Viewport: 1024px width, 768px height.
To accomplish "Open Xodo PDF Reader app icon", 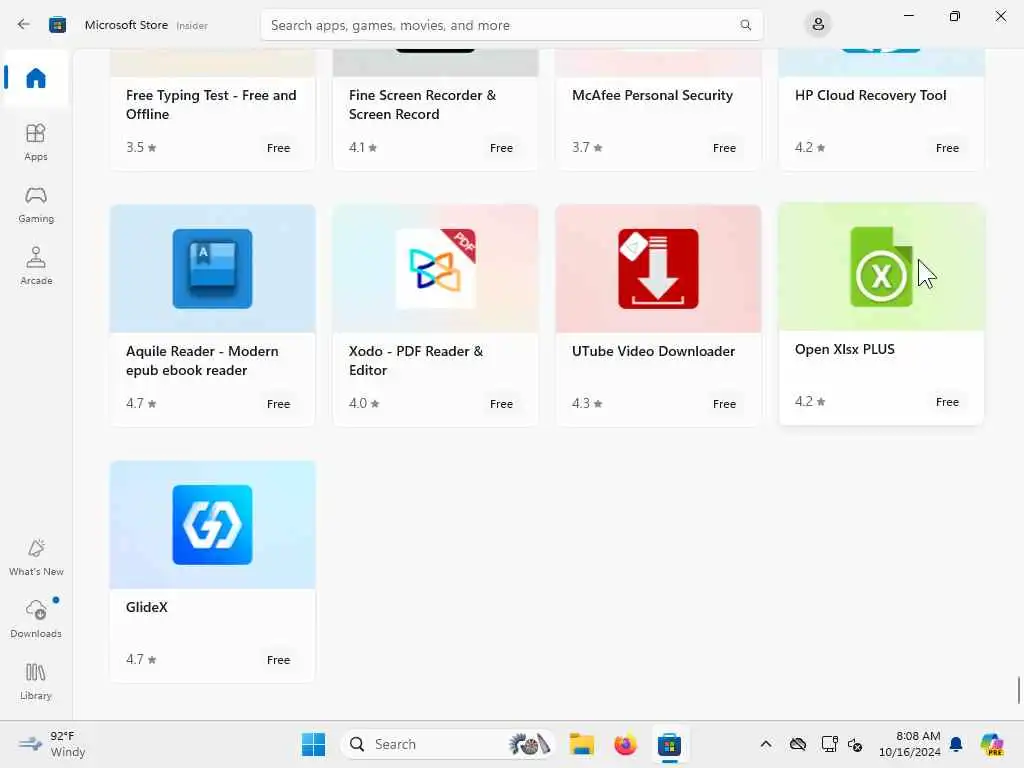I will (436, 268).
